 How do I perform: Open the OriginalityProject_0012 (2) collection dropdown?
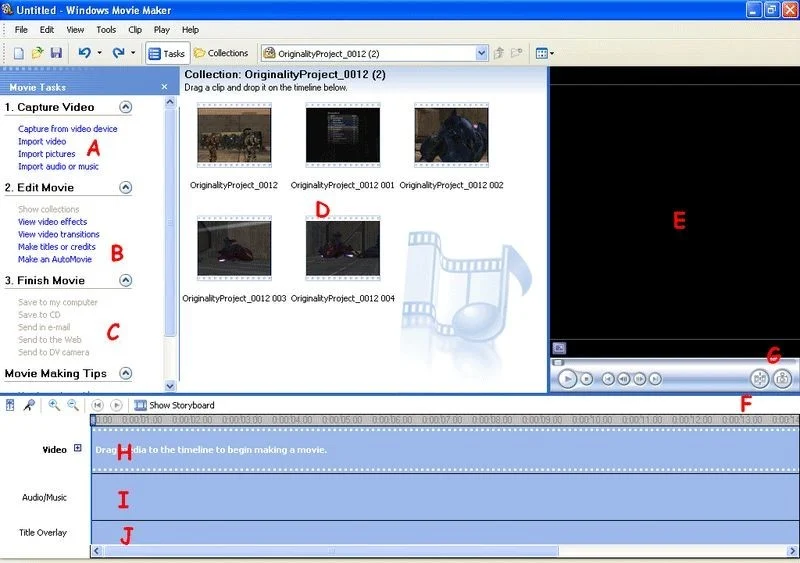[482, 53]
